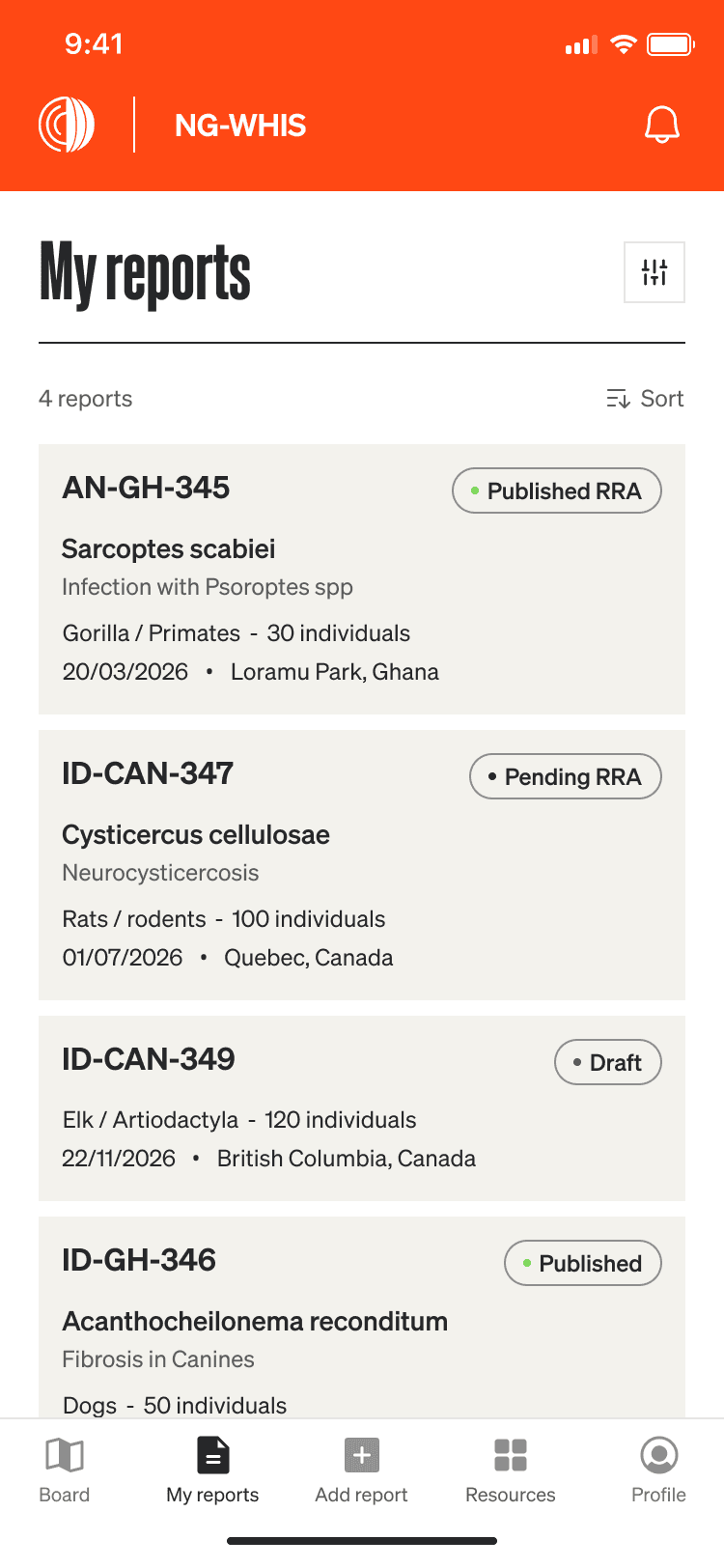Image resolution: width=724 pixels, height=1568 pixels.
Task: Select the Draft status badge
Action: click(x=608, y=1062)
